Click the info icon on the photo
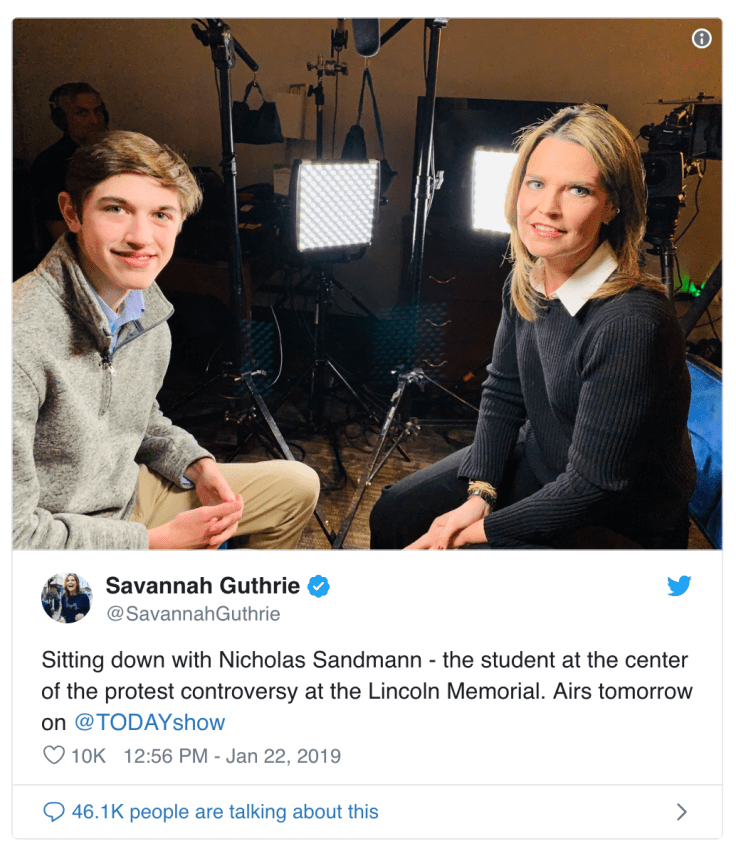Image resolution: width=736 pixels, height=851 pixels. point(701,39)
